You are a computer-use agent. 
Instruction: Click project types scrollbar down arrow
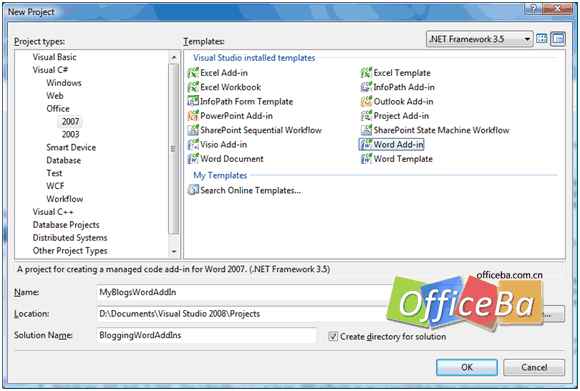pos(173,252)
